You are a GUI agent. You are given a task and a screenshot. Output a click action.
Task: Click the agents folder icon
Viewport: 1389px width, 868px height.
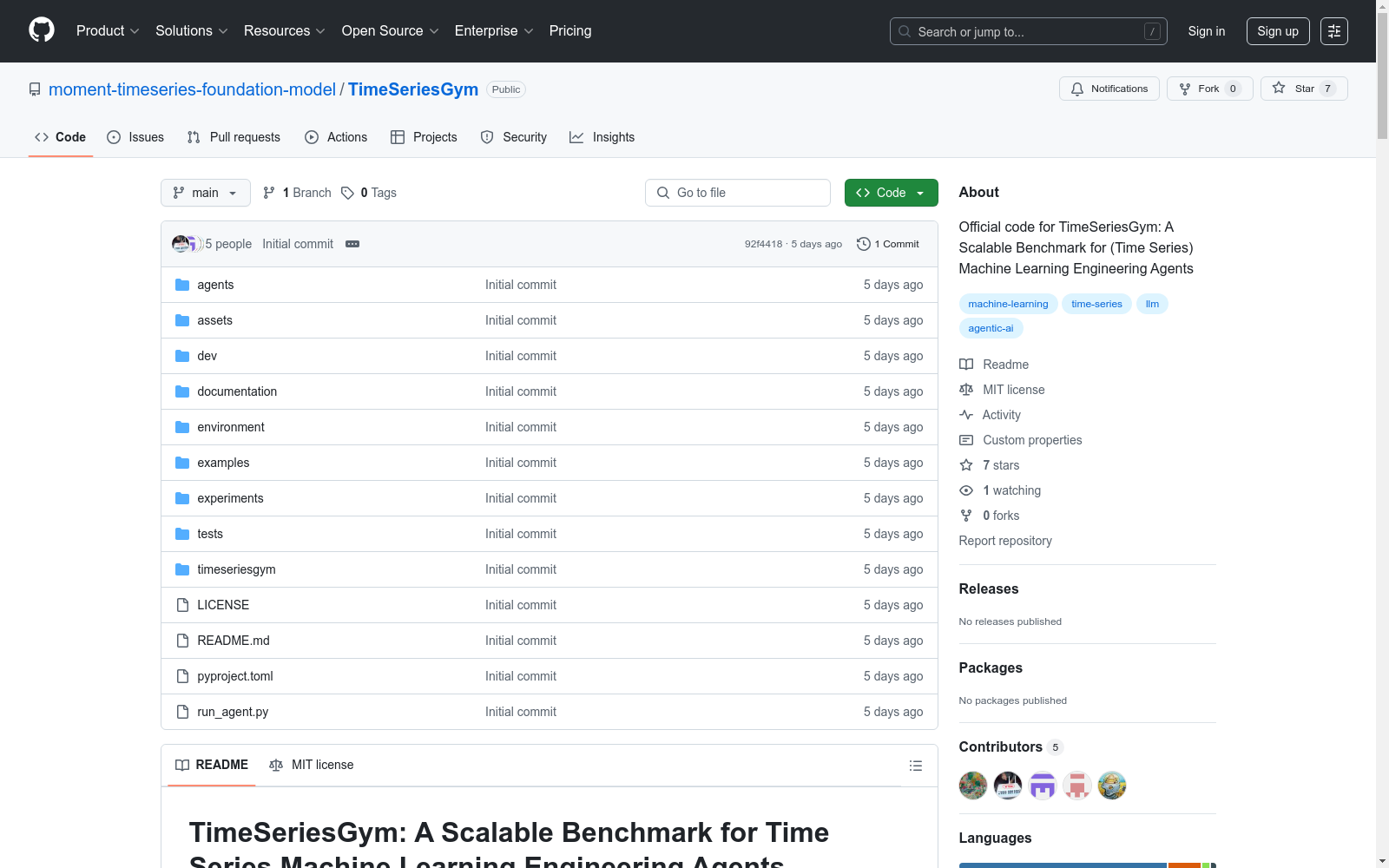(x=182, y=285)
